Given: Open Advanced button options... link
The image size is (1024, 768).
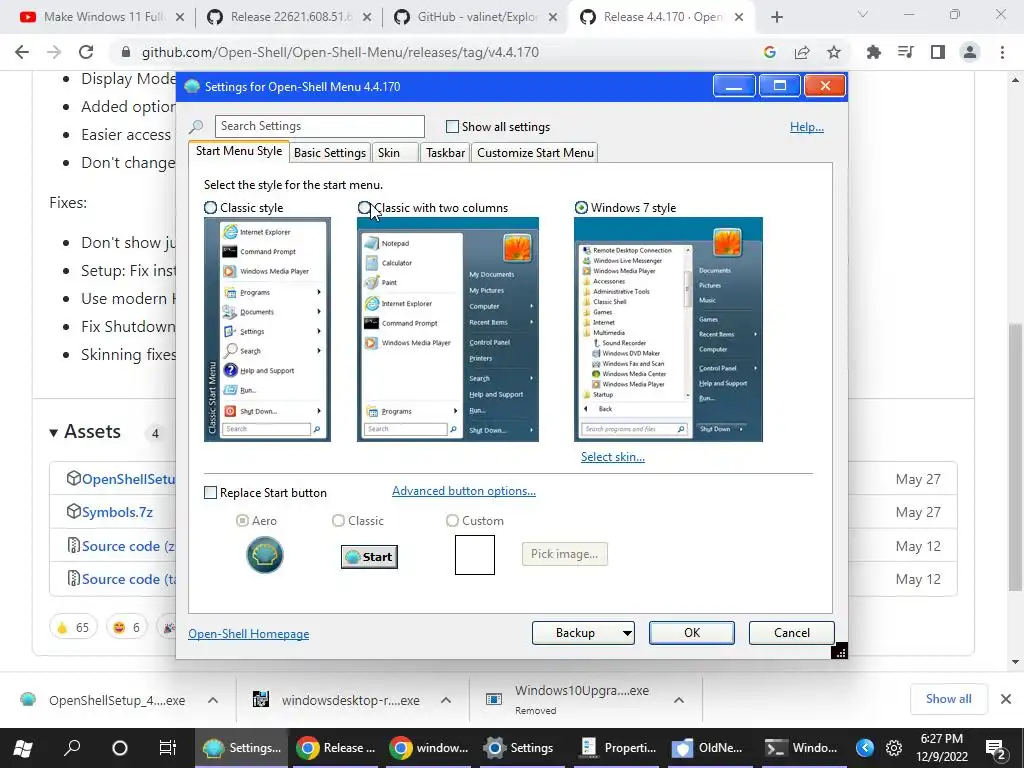Looking at the screenshot, I should click(x=464, y=491).
